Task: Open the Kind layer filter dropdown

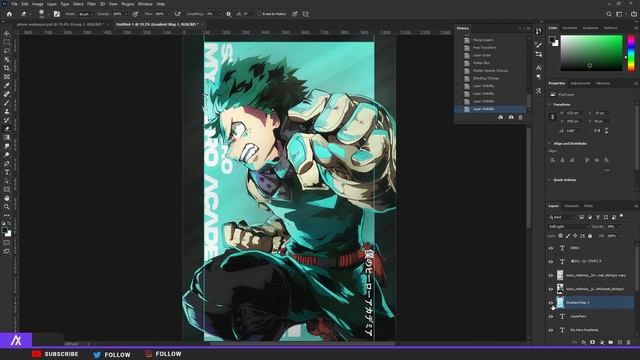Action: pos(562,217)
